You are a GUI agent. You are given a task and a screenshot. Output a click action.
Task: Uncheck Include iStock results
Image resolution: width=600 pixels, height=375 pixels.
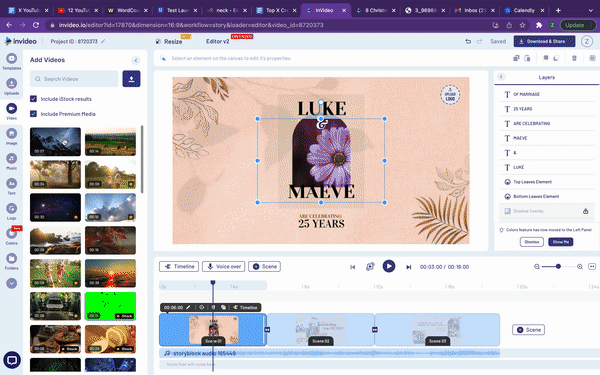(x=33, y=99)
